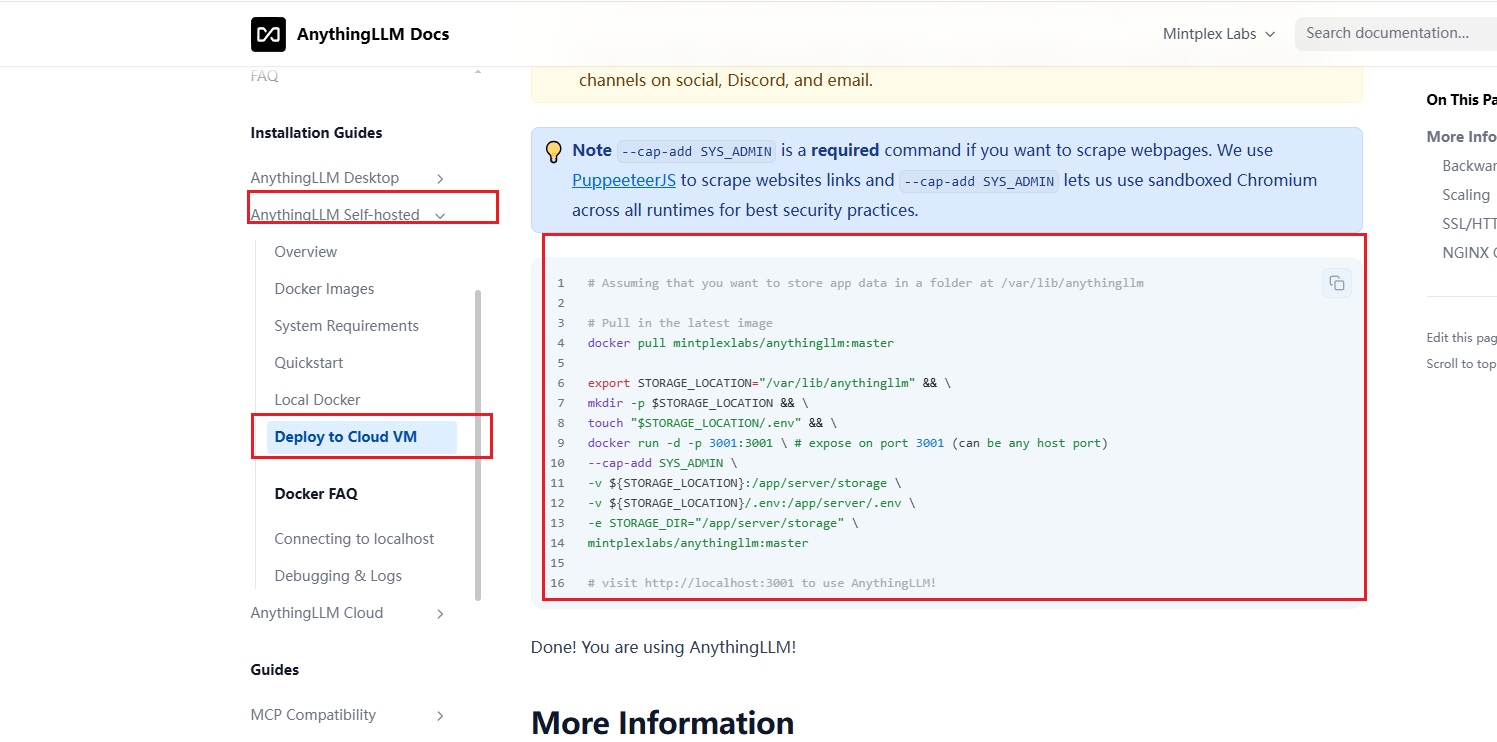Click docker pull mintplexlabs/anythingllm:master line
This screenshot has width=1497, height=742.
pos(740,343)
